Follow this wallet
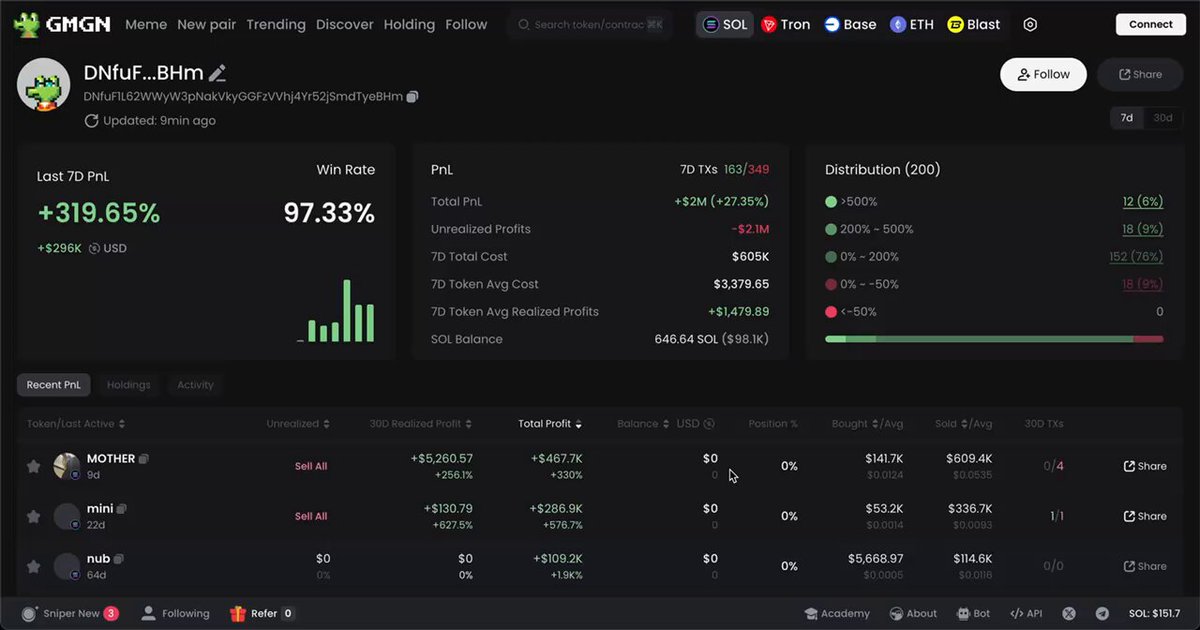 click(x=1043, y=74)
